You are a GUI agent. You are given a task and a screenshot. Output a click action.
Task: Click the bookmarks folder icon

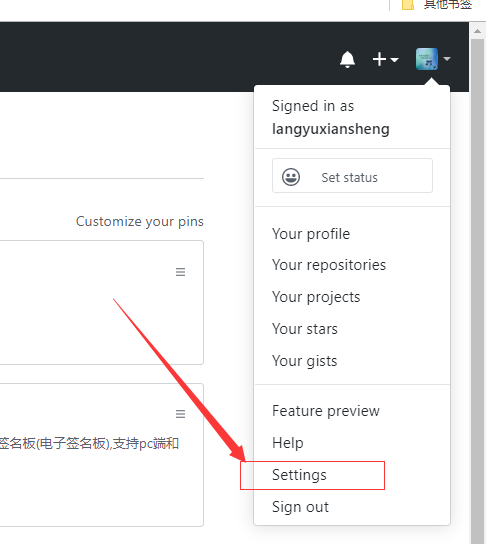pos(408,5)
